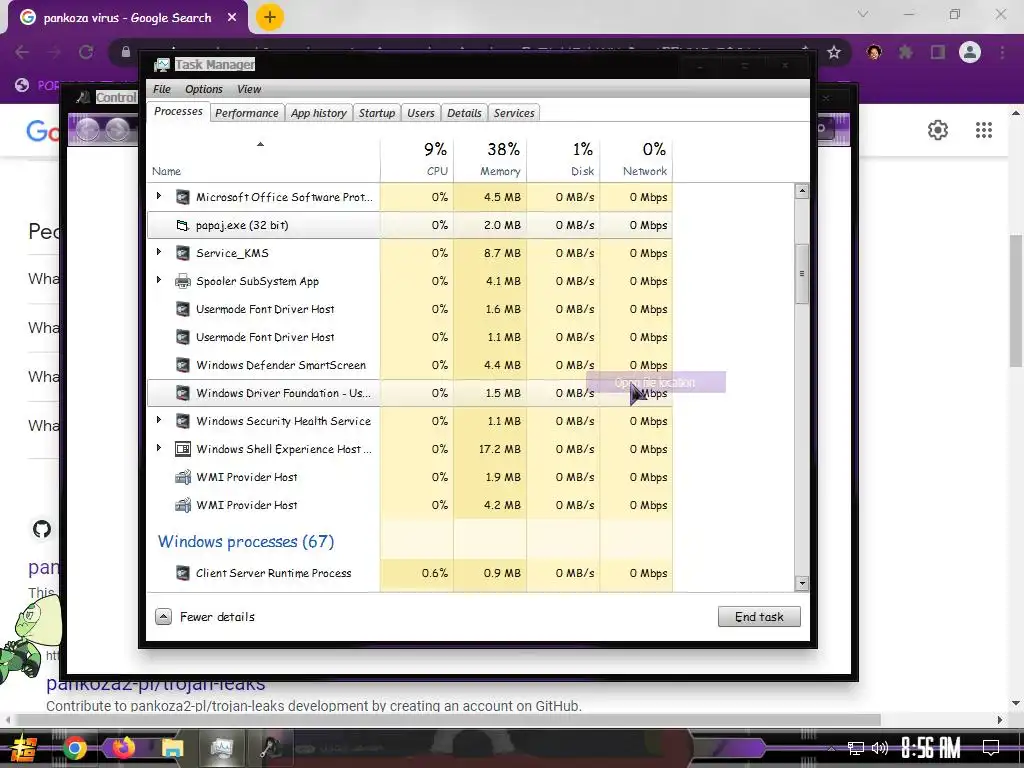Screen dimensions: 1024x768
Task: Click the Windows Security Health Service icon
Action: point(183,421)
